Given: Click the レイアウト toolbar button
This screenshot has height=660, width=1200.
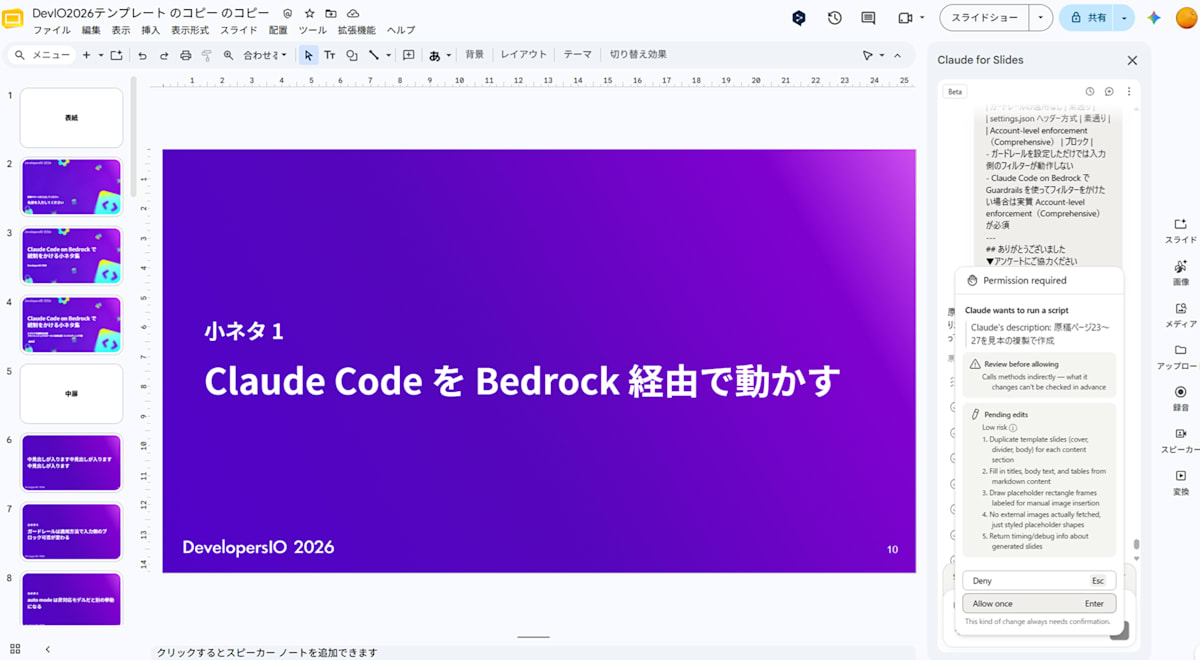Looking at the screenshot, I should (x=524, y=55).
